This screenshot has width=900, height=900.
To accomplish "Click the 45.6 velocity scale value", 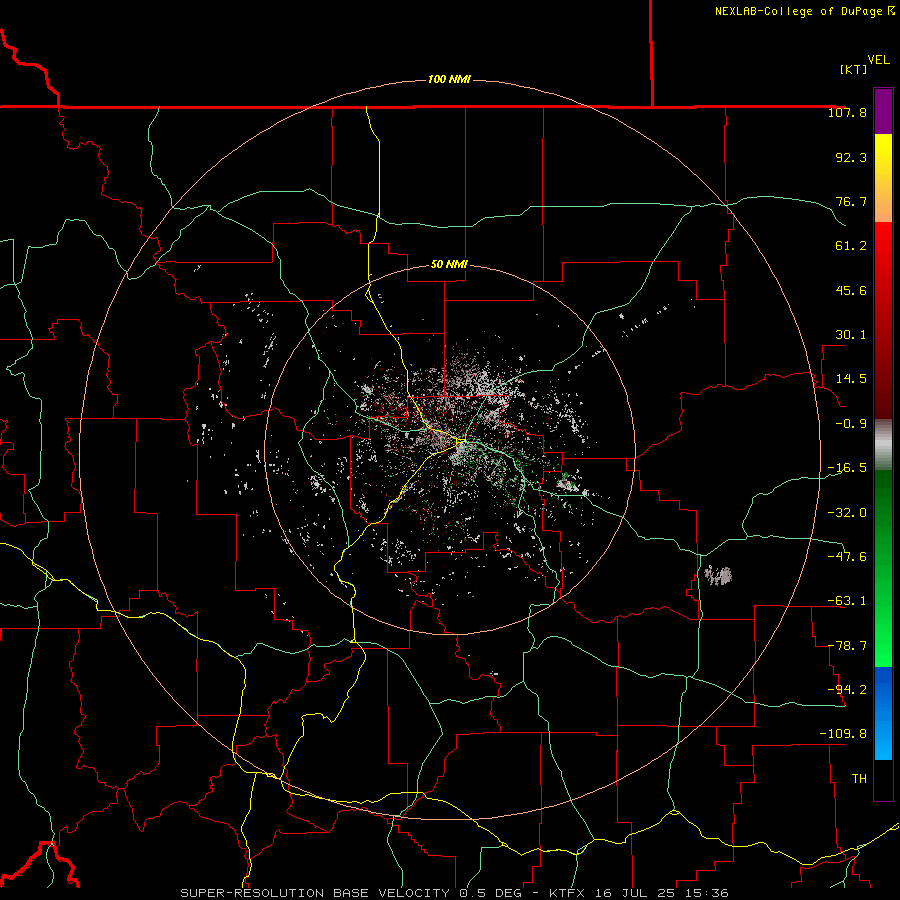I will (x=851, y=290).
